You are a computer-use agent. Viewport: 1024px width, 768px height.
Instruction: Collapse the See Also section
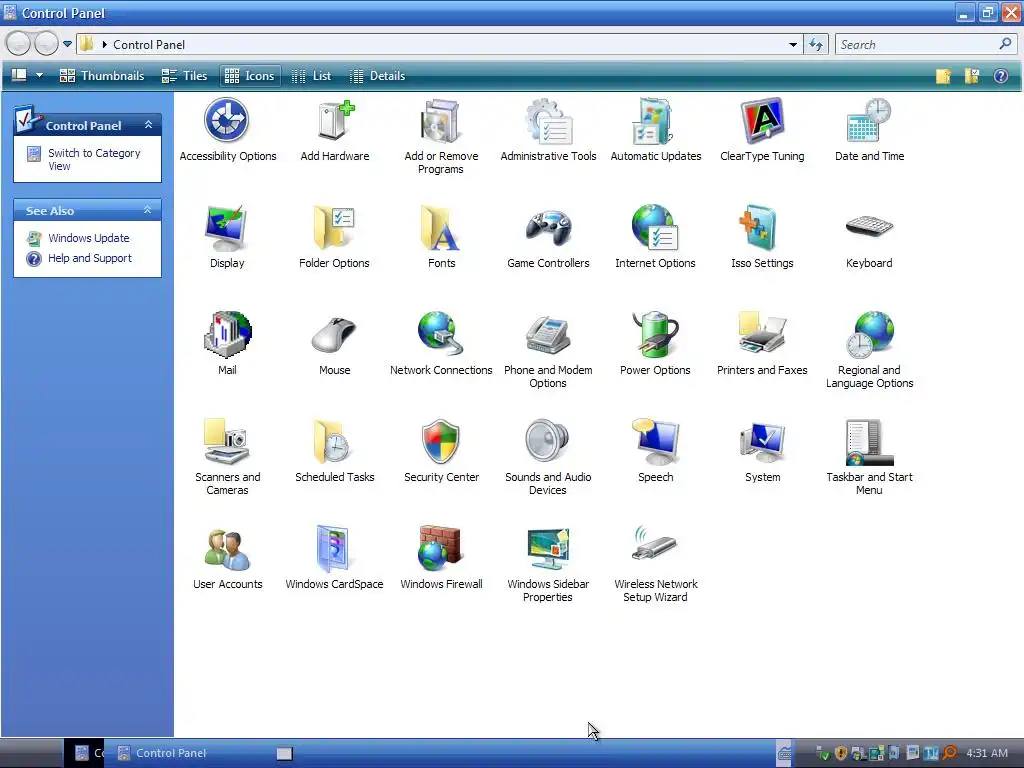click(148, 210)
